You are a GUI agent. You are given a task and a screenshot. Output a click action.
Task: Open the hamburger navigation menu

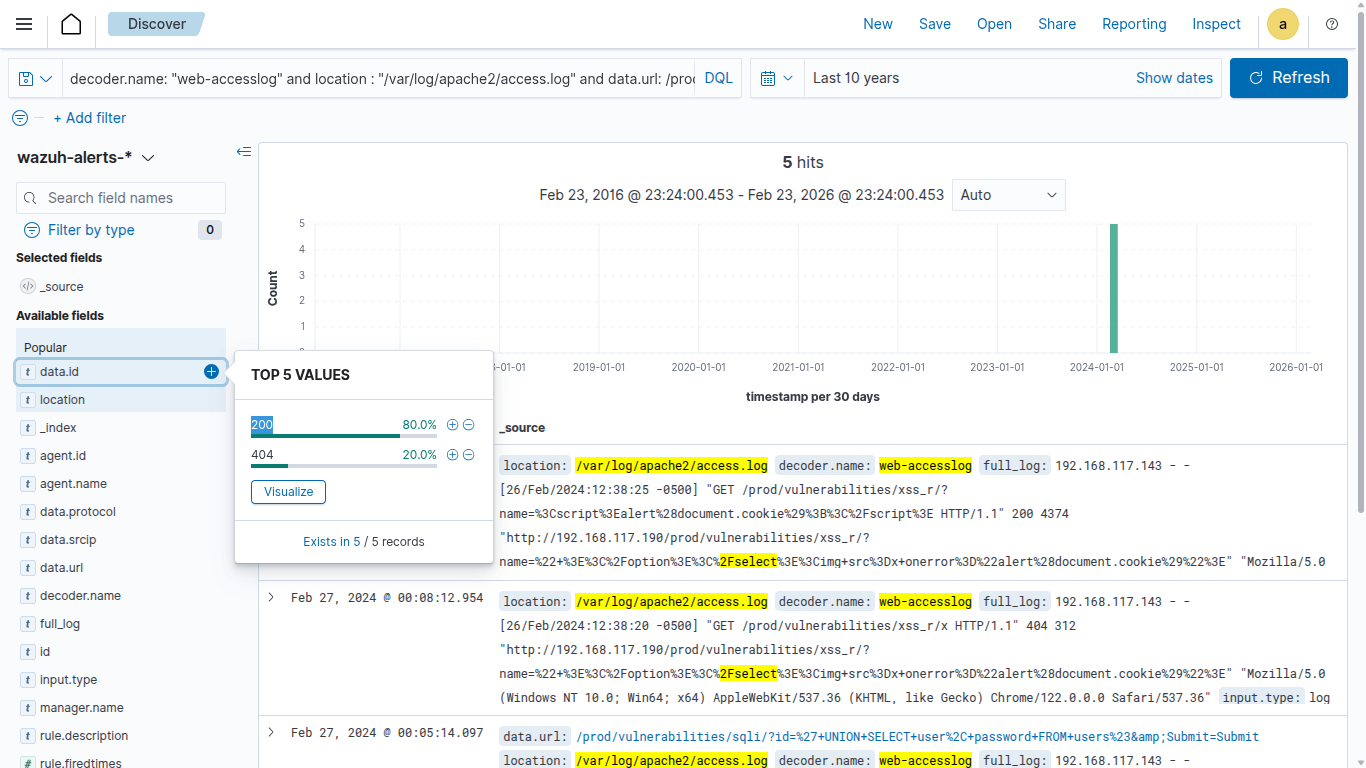coord(24,24)
